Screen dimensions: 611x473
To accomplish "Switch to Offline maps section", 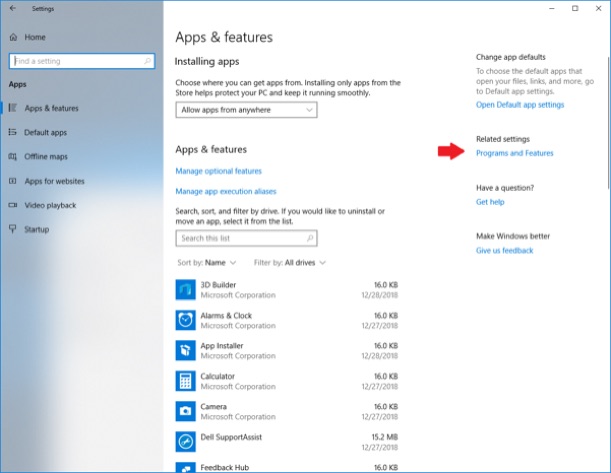I will (47, 156).
